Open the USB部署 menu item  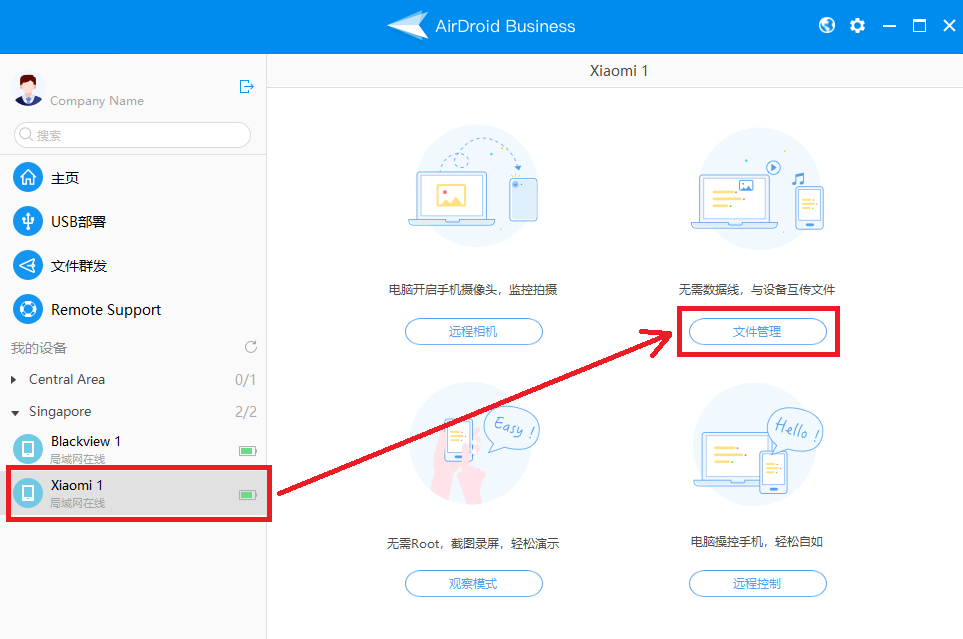(x=78, y=222)
